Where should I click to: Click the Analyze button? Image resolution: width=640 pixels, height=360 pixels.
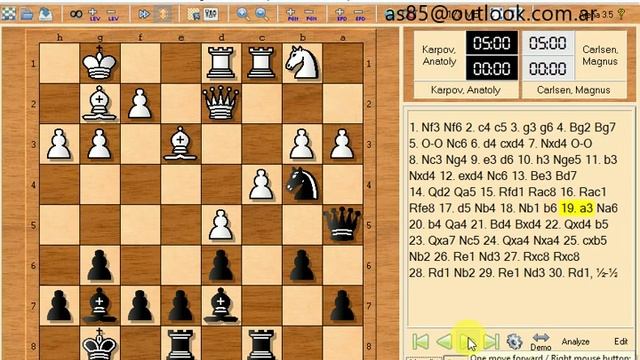pos(576,342)
